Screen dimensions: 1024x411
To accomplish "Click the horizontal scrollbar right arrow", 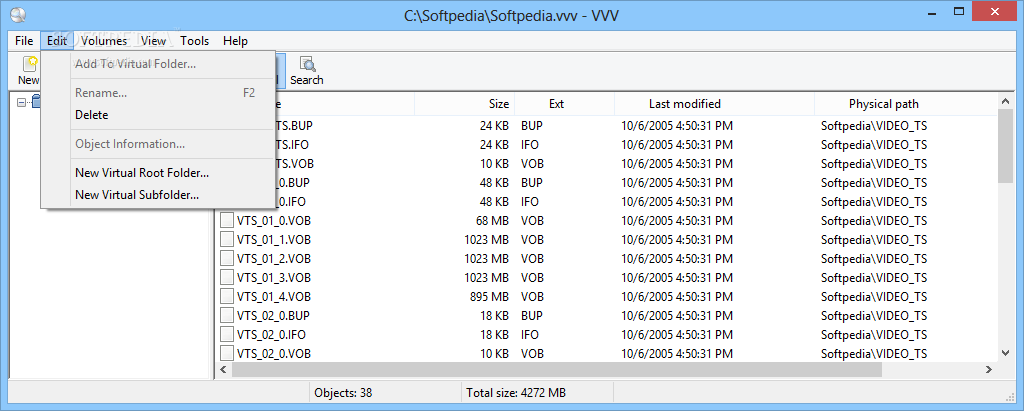I will (990, 370).
